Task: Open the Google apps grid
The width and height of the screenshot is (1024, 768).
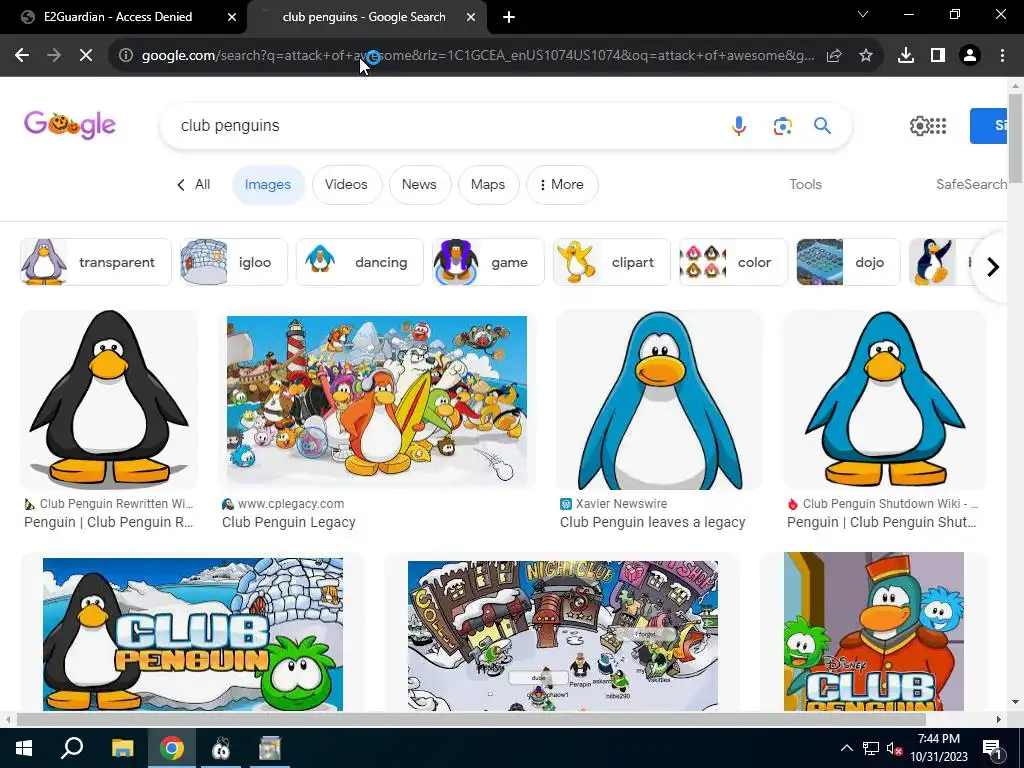Action: click(x=938, y=125)
